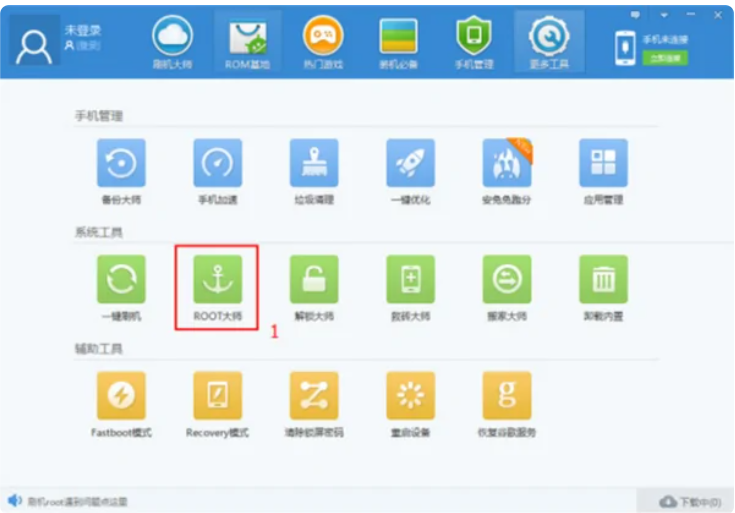Switch to the 热门游戏 tab
The image size is (735, 513).
pyautogui.click(x=323, y=42)
